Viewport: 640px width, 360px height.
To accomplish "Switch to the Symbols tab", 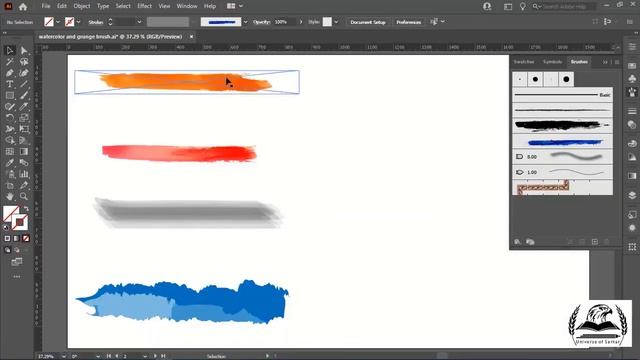I will click(552, 62).
